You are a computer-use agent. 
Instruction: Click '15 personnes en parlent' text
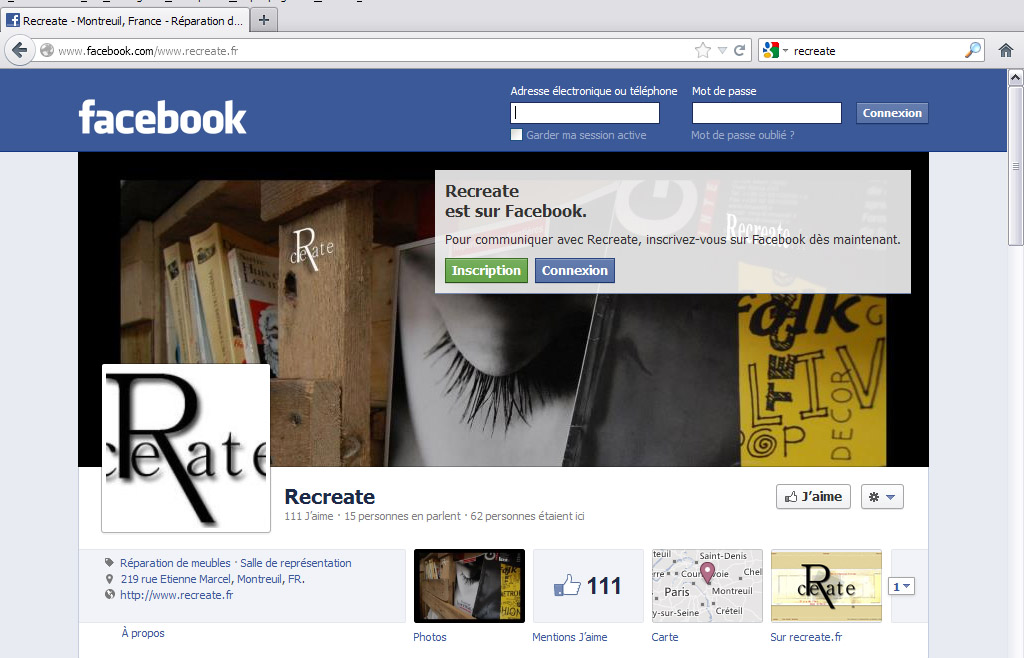pos(402,516)
